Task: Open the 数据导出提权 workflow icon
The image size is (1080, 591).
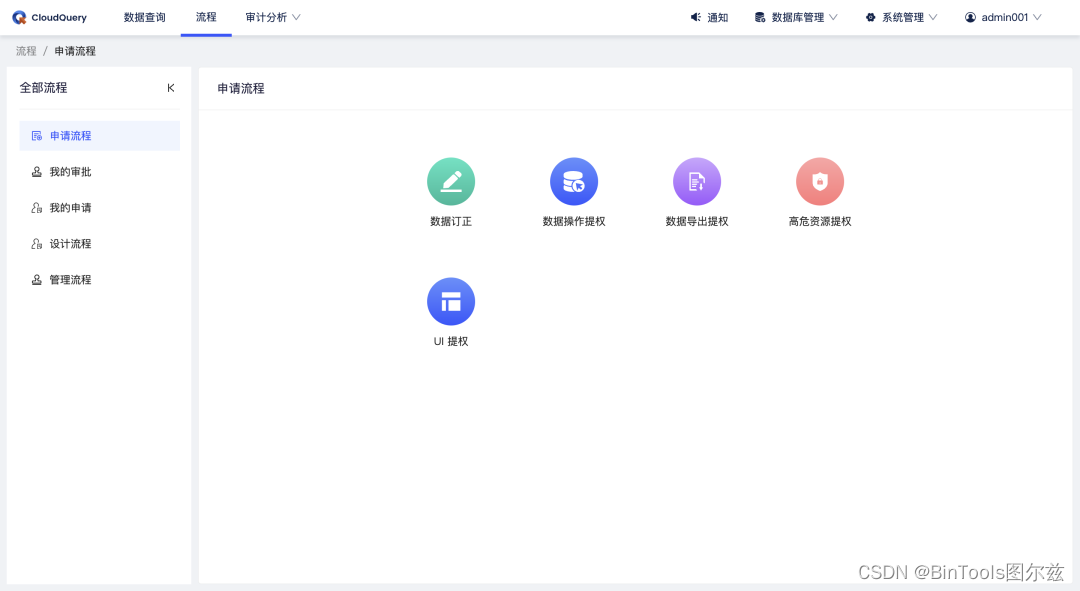Action: click(697, 181)
